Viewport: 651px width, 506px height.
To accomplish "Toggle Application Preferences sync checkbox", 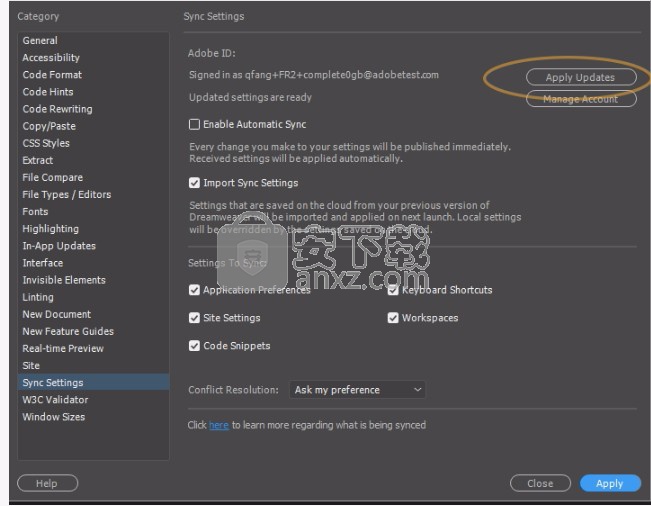I will coord(194,290).
